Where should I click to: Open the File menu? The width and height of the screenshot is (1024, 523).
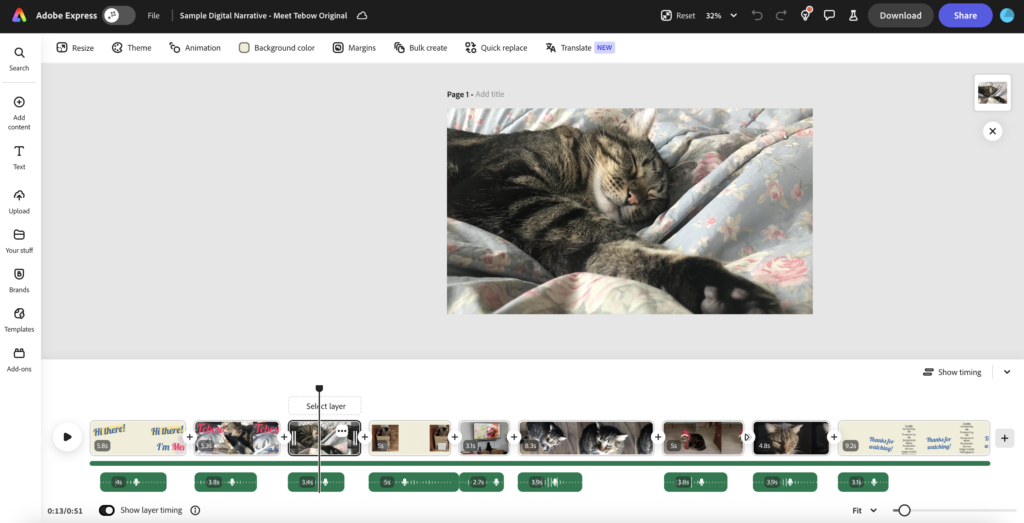tap(153, 16)
